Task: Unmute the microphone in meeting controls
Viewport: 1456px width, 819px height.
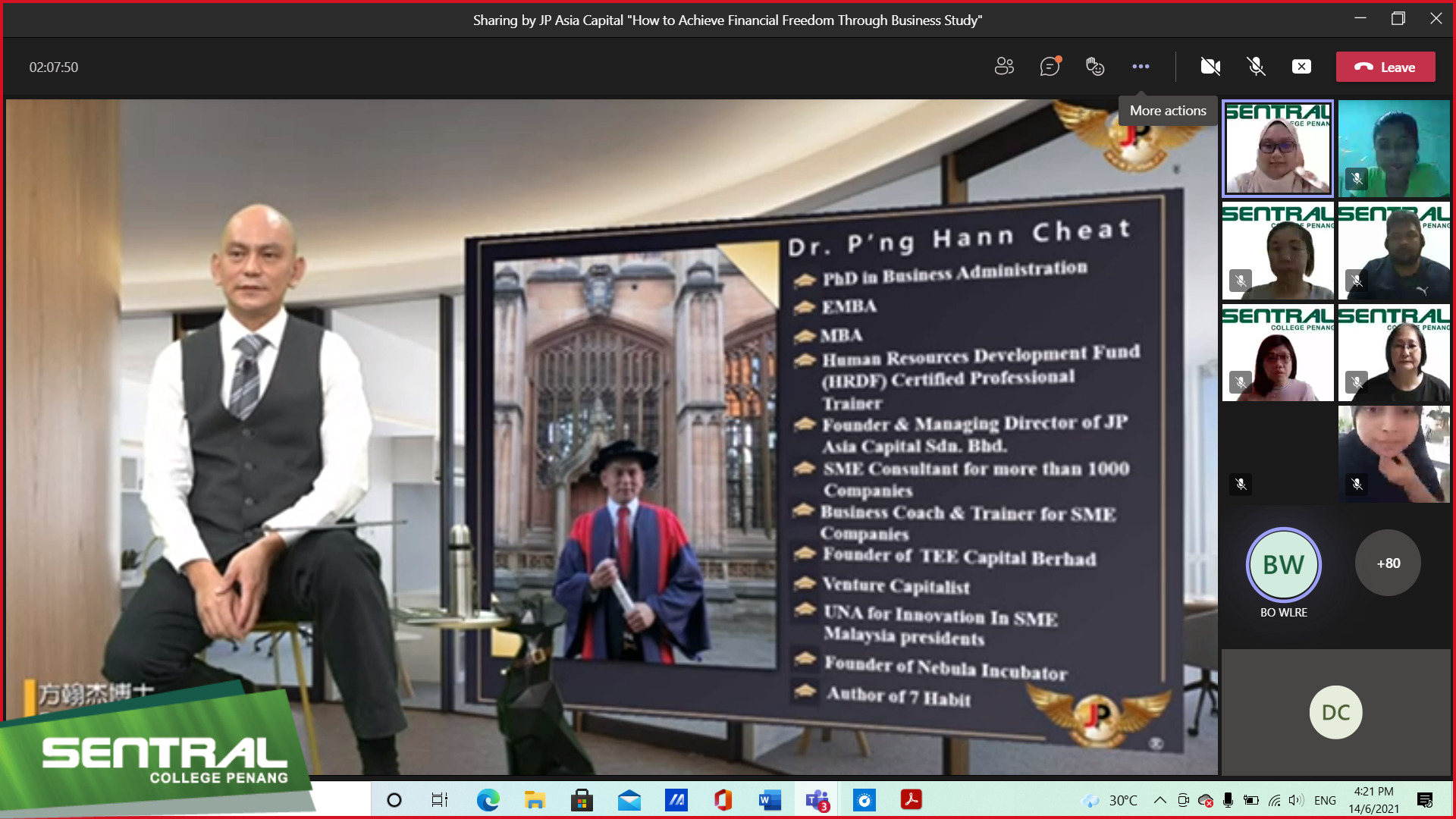Action: point(1256,67)
